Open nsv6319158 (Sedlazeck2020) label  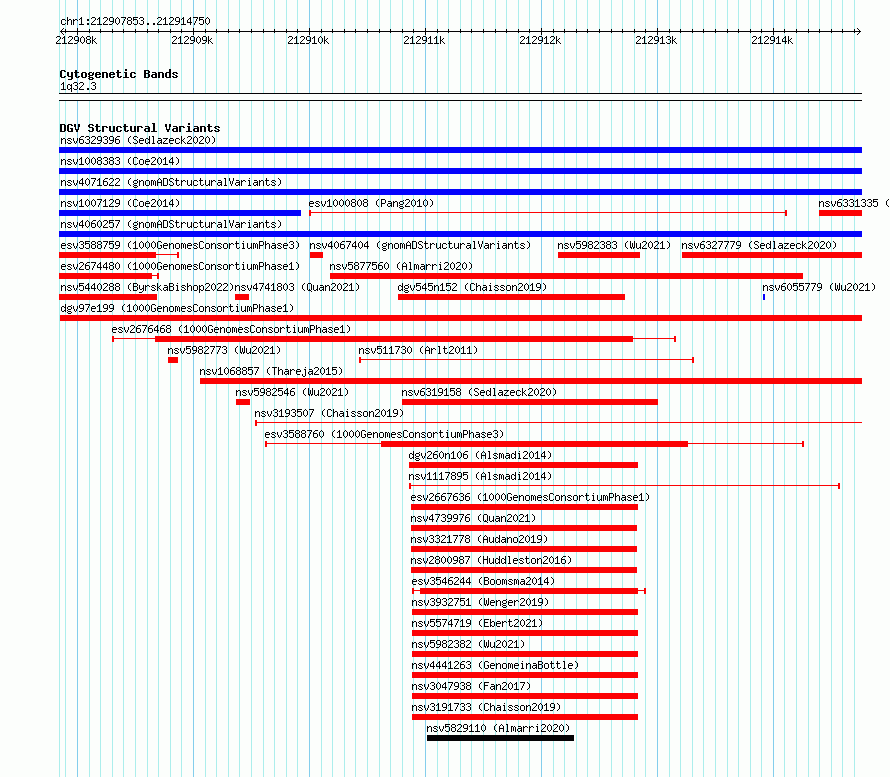pos(479,392)
